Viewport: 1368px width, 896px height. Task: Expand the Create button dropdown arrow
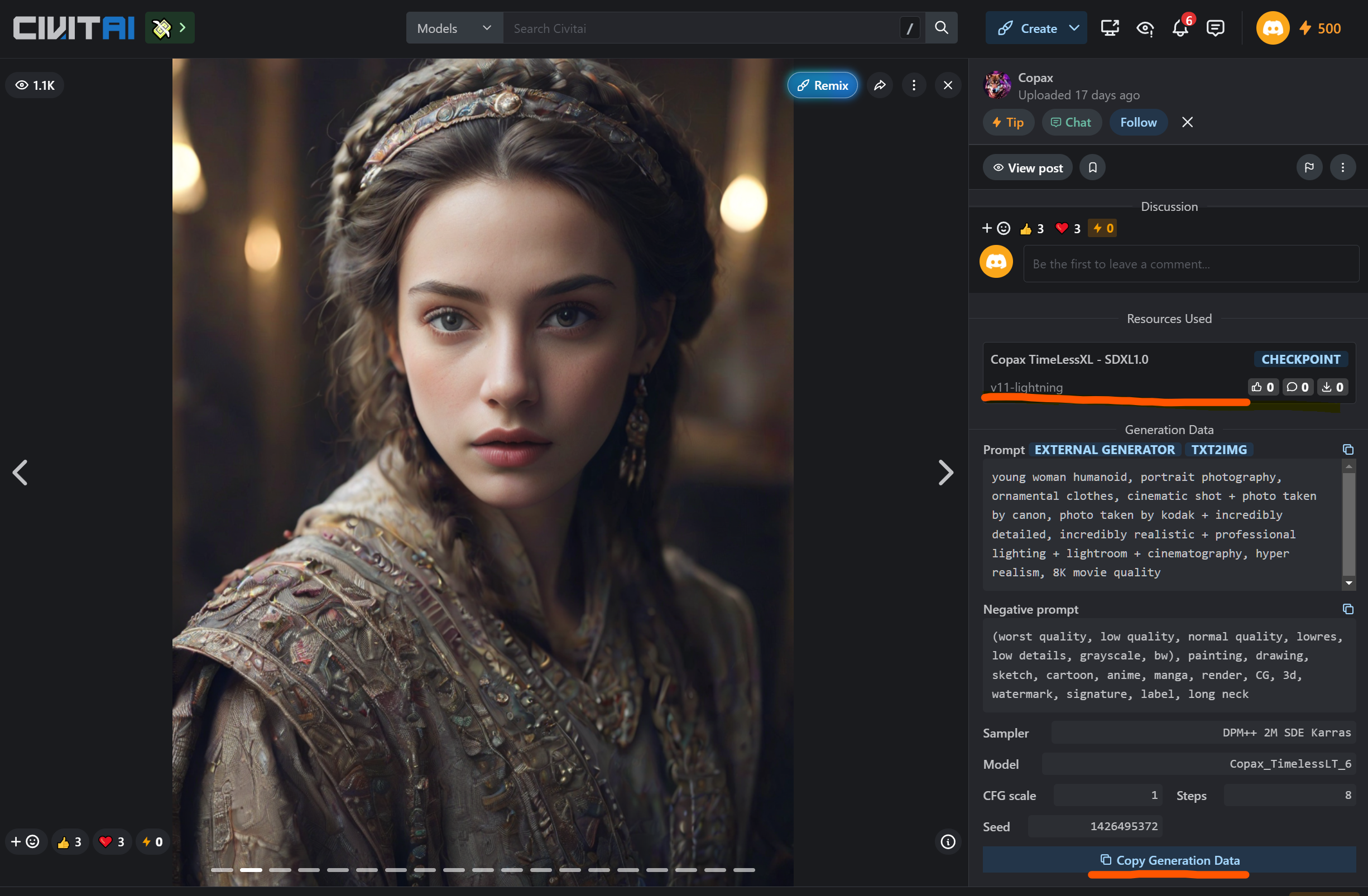tap(1074, 28)
